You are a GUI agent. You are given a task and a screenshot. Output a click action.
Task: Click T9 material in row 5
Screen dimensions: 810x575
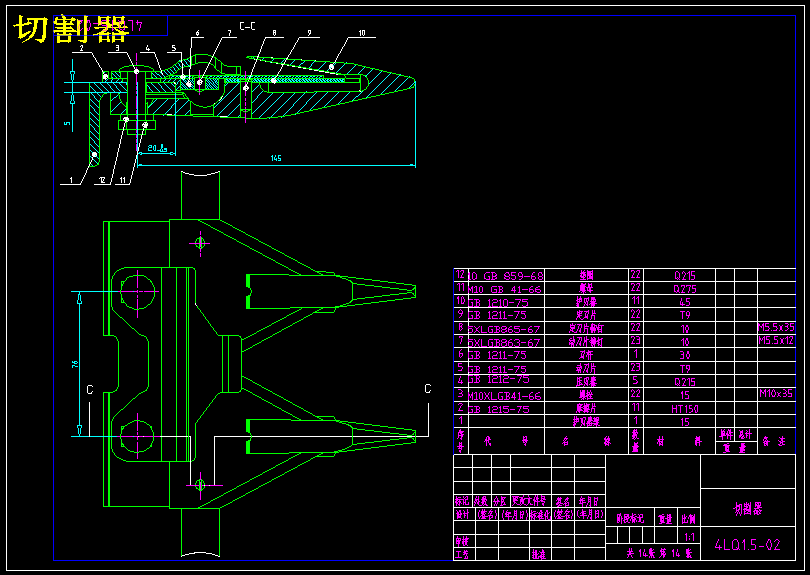tap(684, 369)
